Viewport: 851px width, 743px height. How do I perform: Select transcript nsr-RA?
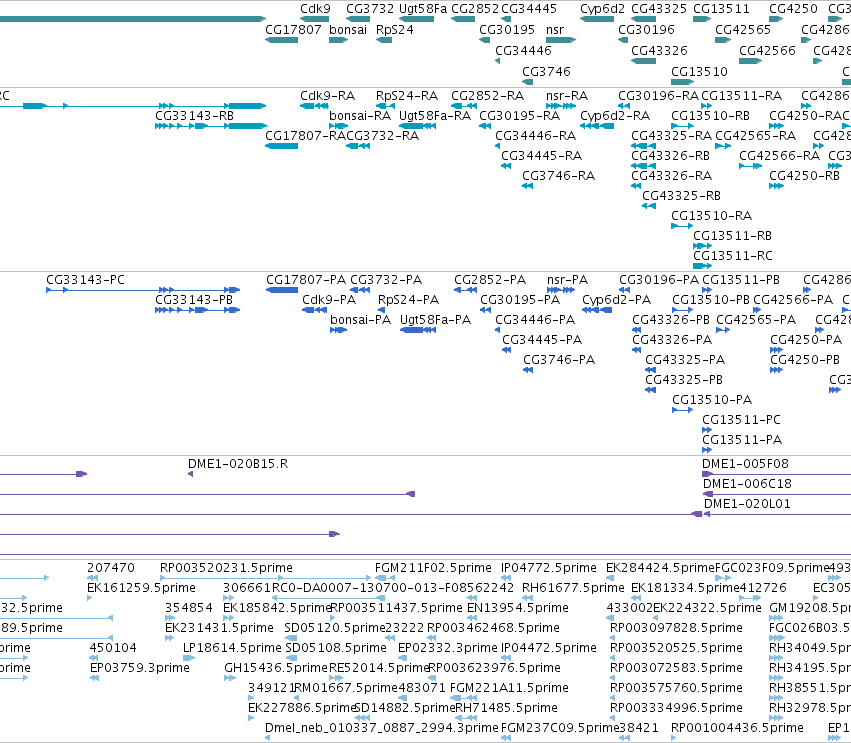567,96
